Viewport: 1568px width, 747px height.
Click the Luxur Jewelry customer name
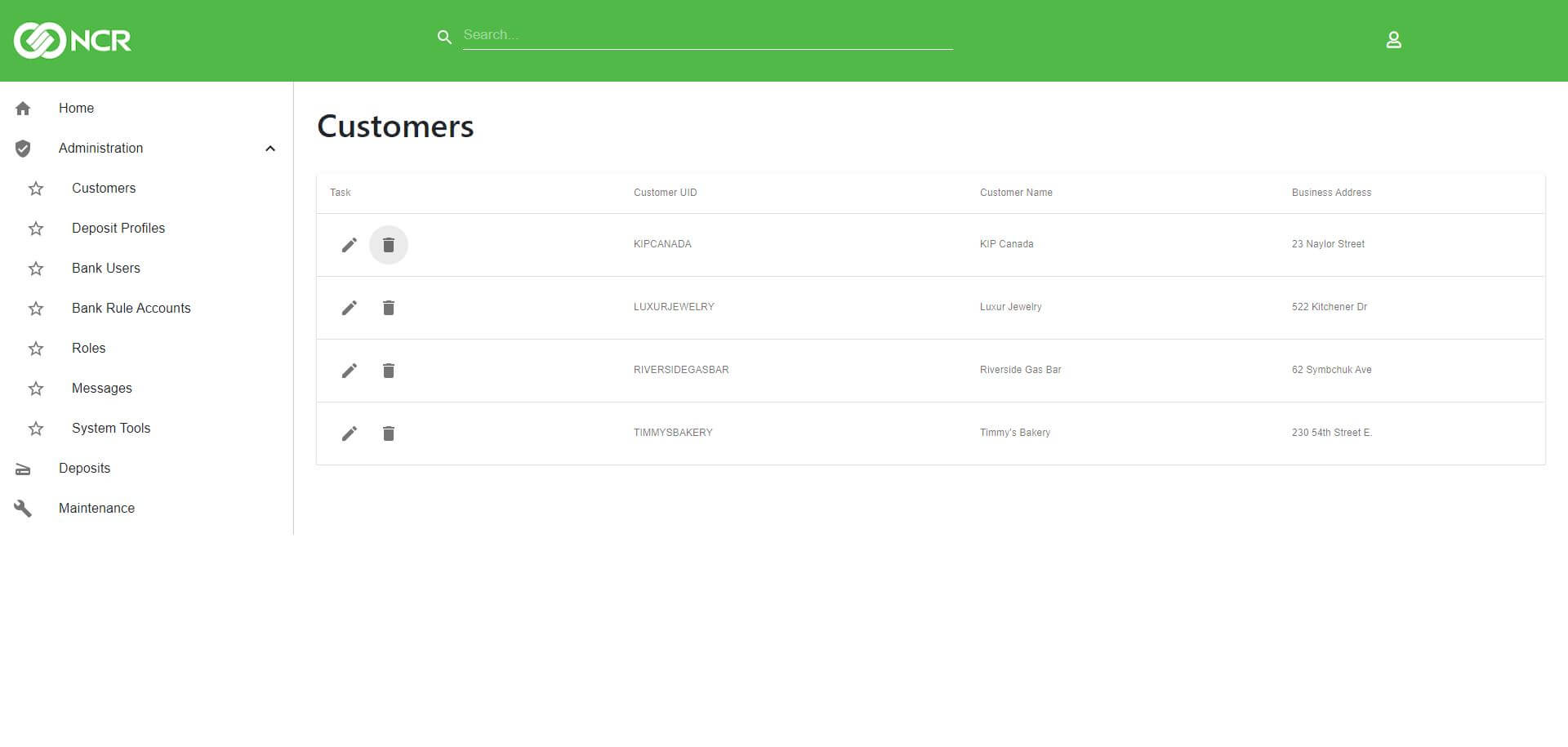1011,307
